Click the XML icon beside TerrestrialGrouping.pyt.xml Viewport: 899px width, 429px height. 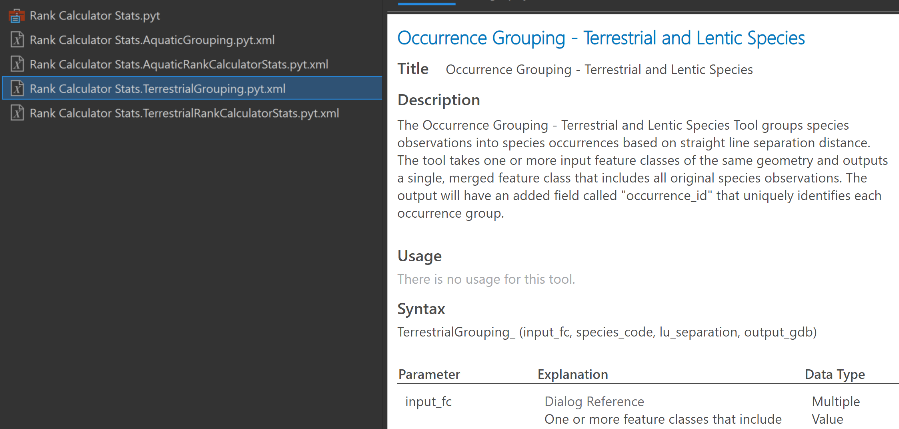tap(17, 88)
